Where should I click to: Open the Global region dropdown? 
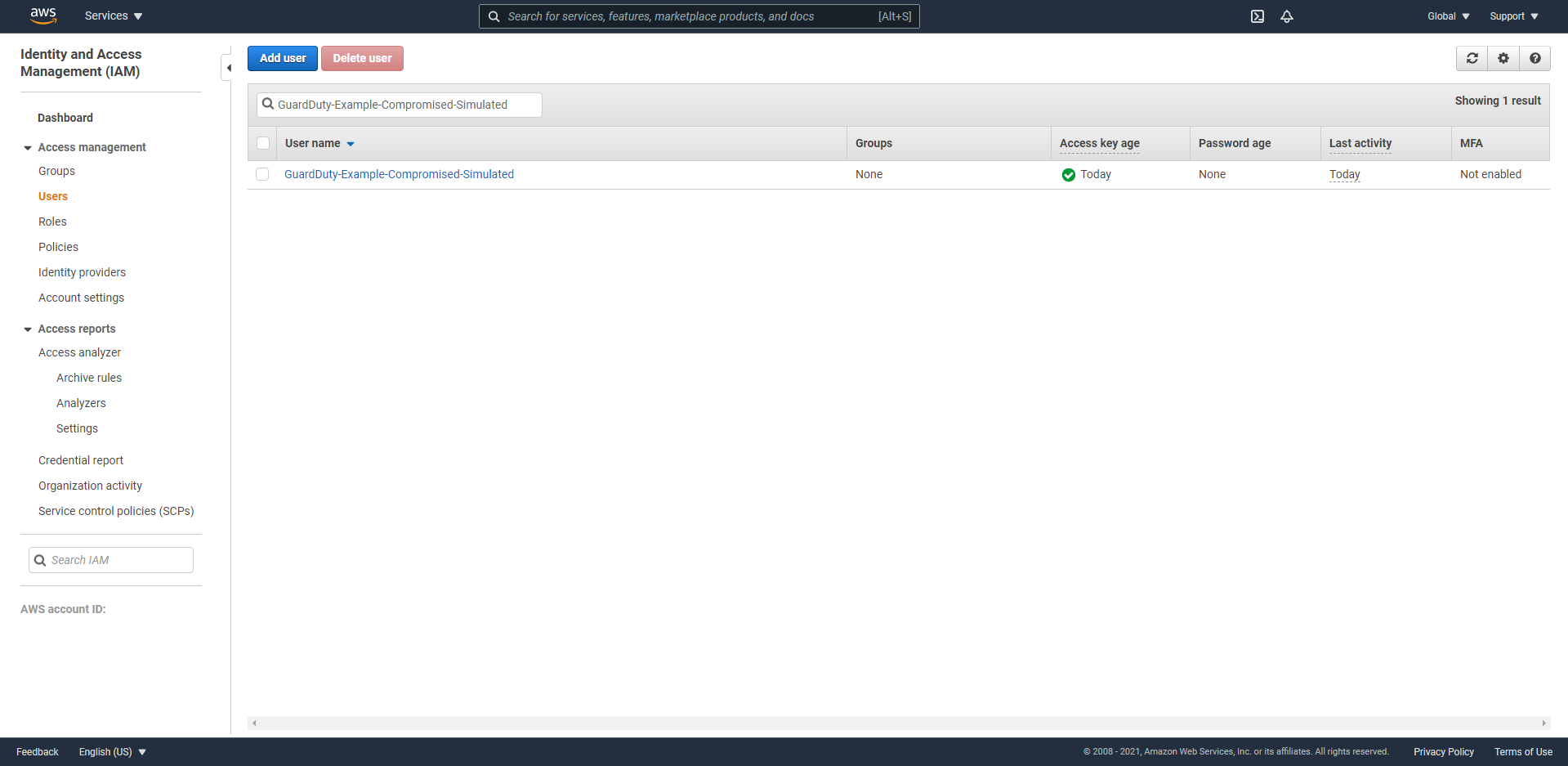[x=1449, y=16]
